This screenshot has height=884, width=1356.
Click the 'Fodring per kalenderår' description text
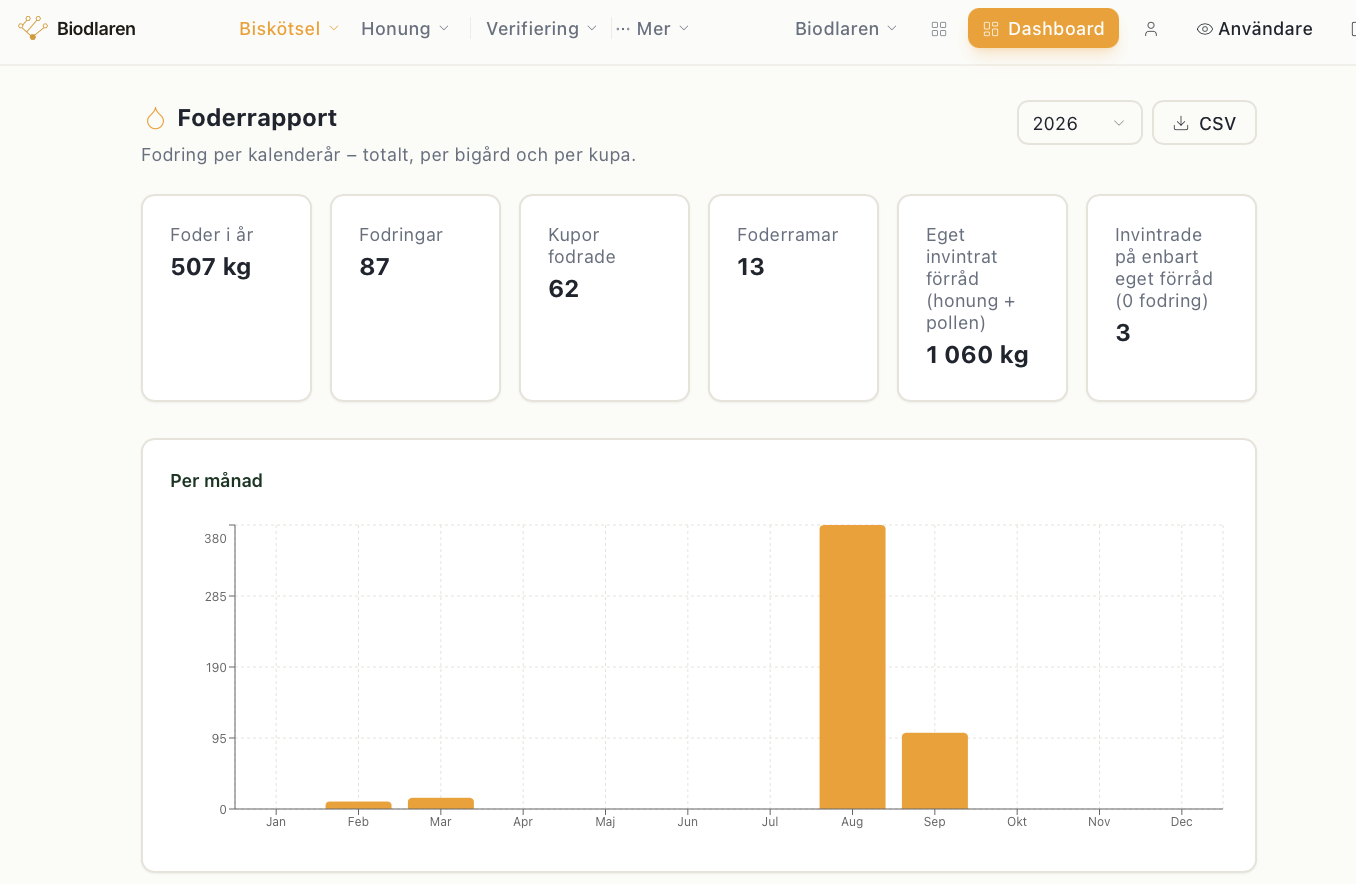(389, 155)
